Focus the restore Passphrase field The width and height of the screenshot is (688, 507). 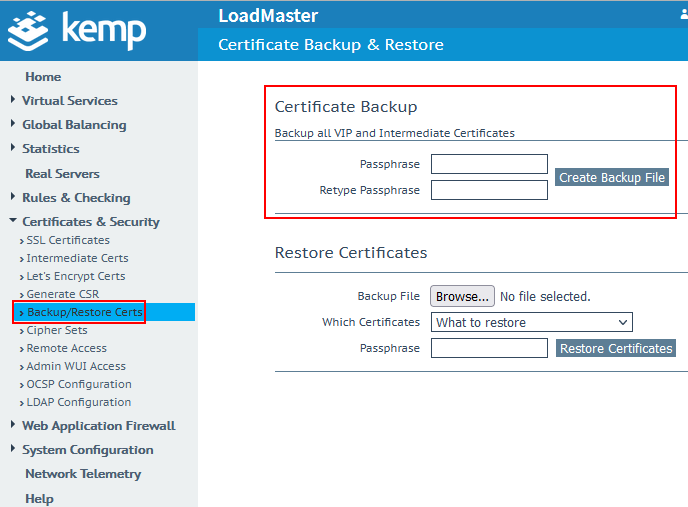(489, 348)
